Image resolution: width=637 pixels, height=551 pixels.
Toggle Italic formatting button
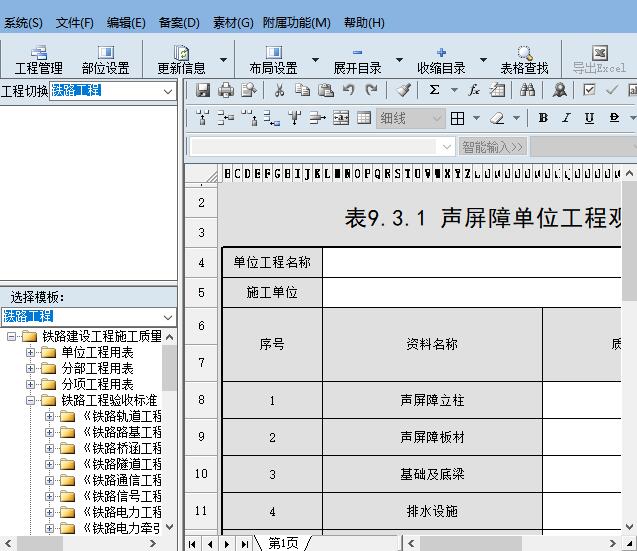coord(566,118)
